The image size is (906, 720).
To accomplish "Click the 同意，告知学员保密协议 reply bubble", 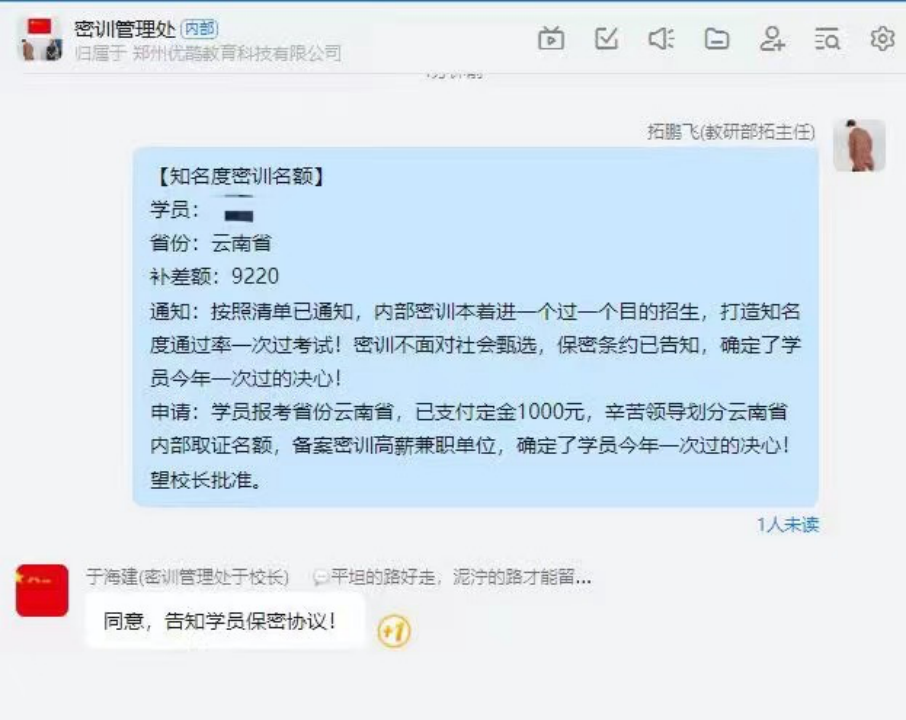I will pyautogui.click(x=225, y=621).
